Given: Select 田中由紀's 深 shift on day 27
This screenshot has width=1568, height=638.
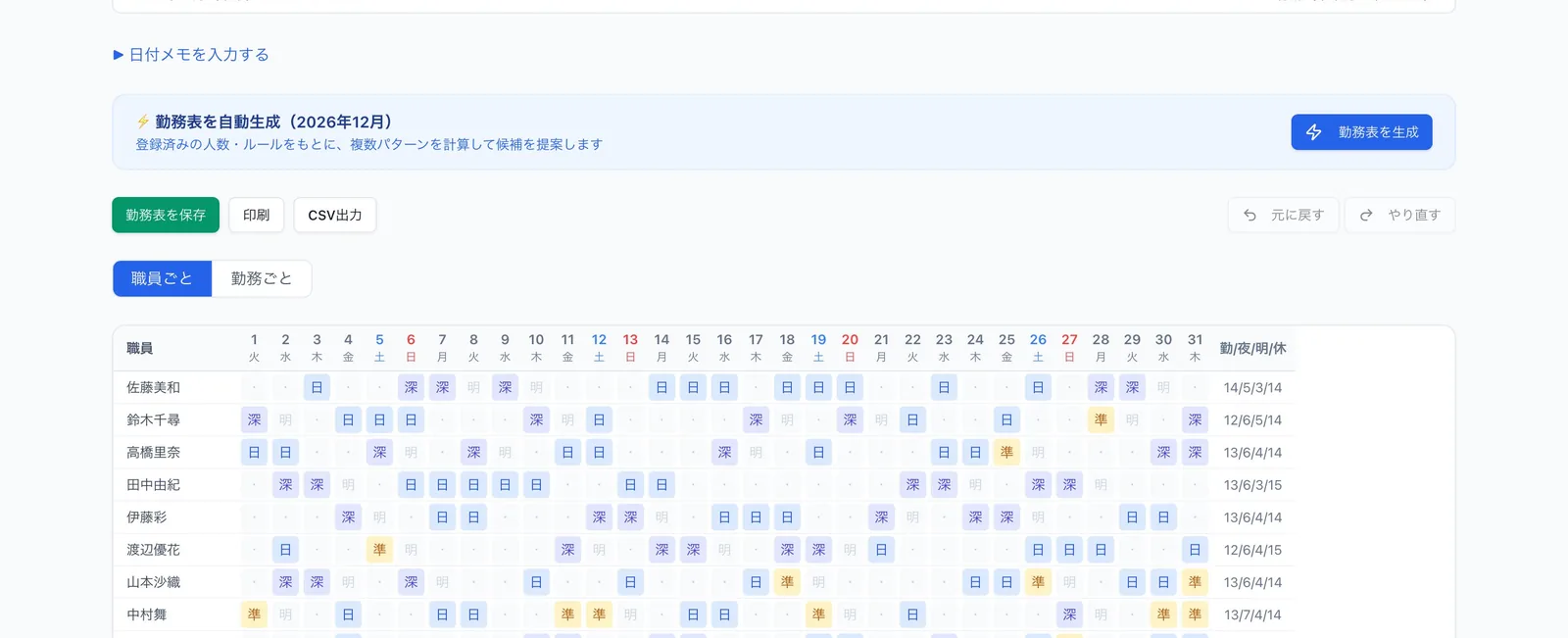Looking at the screenshot, I should pos(1069,484).
